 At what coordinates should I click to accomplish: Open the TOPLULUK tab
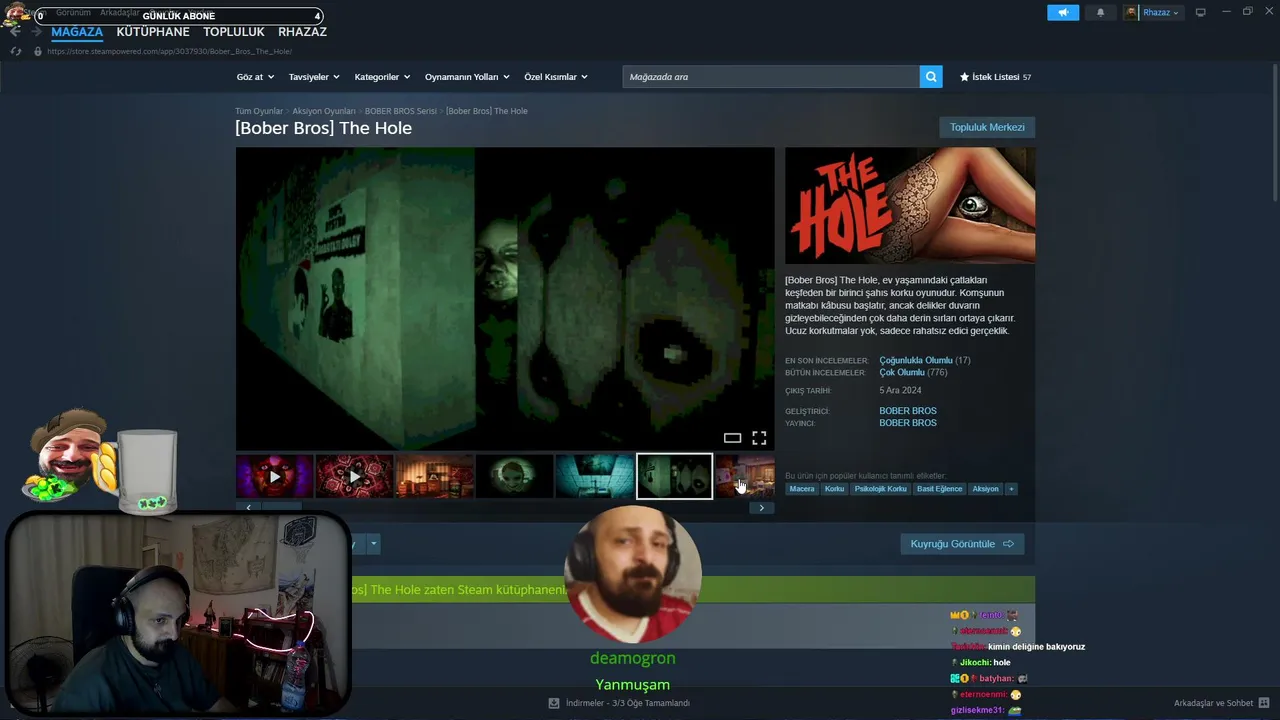234,32
